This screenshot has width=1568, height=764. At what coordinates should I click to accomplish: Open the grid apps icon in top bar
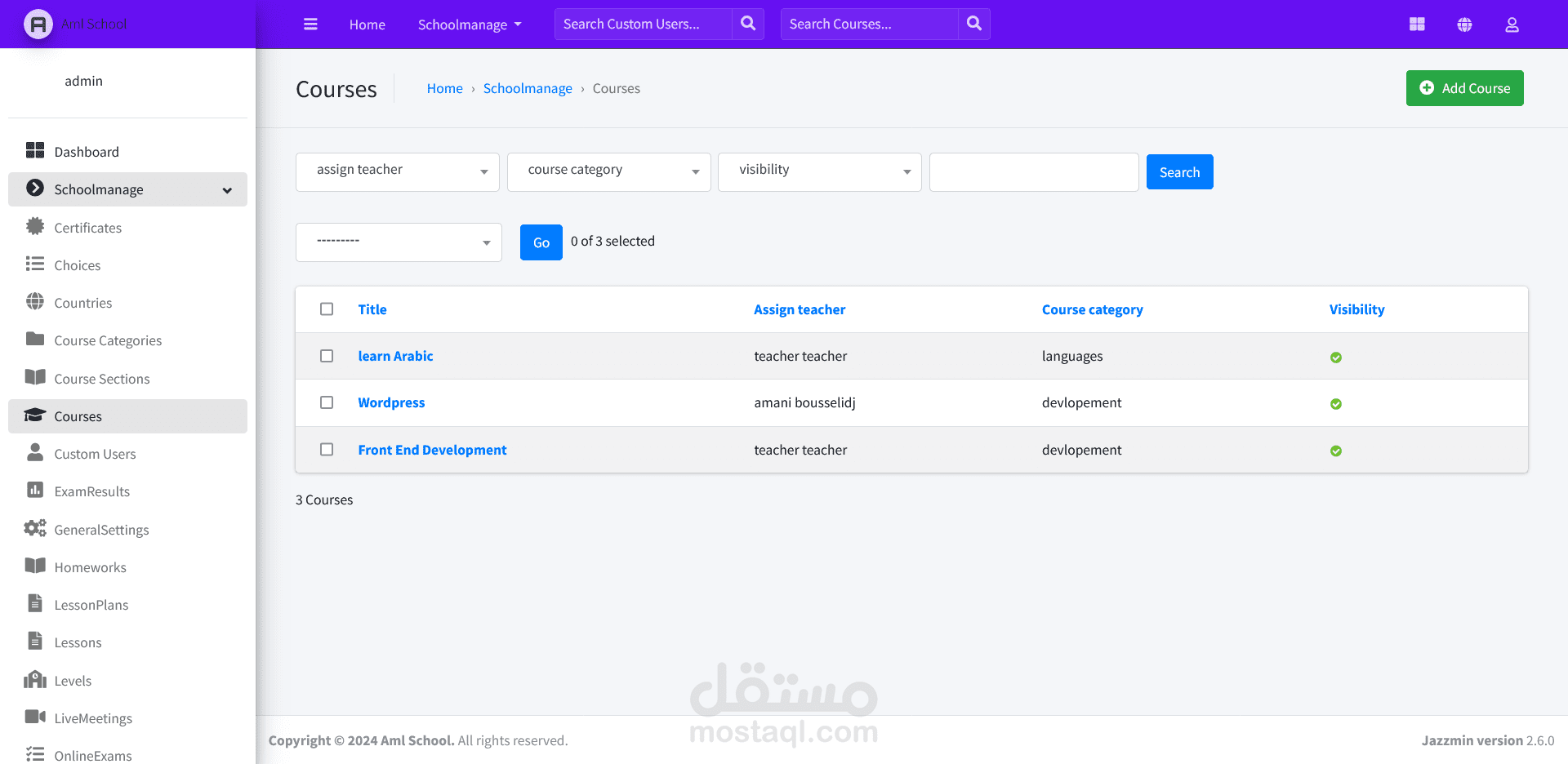click(x=1417, y=24)
